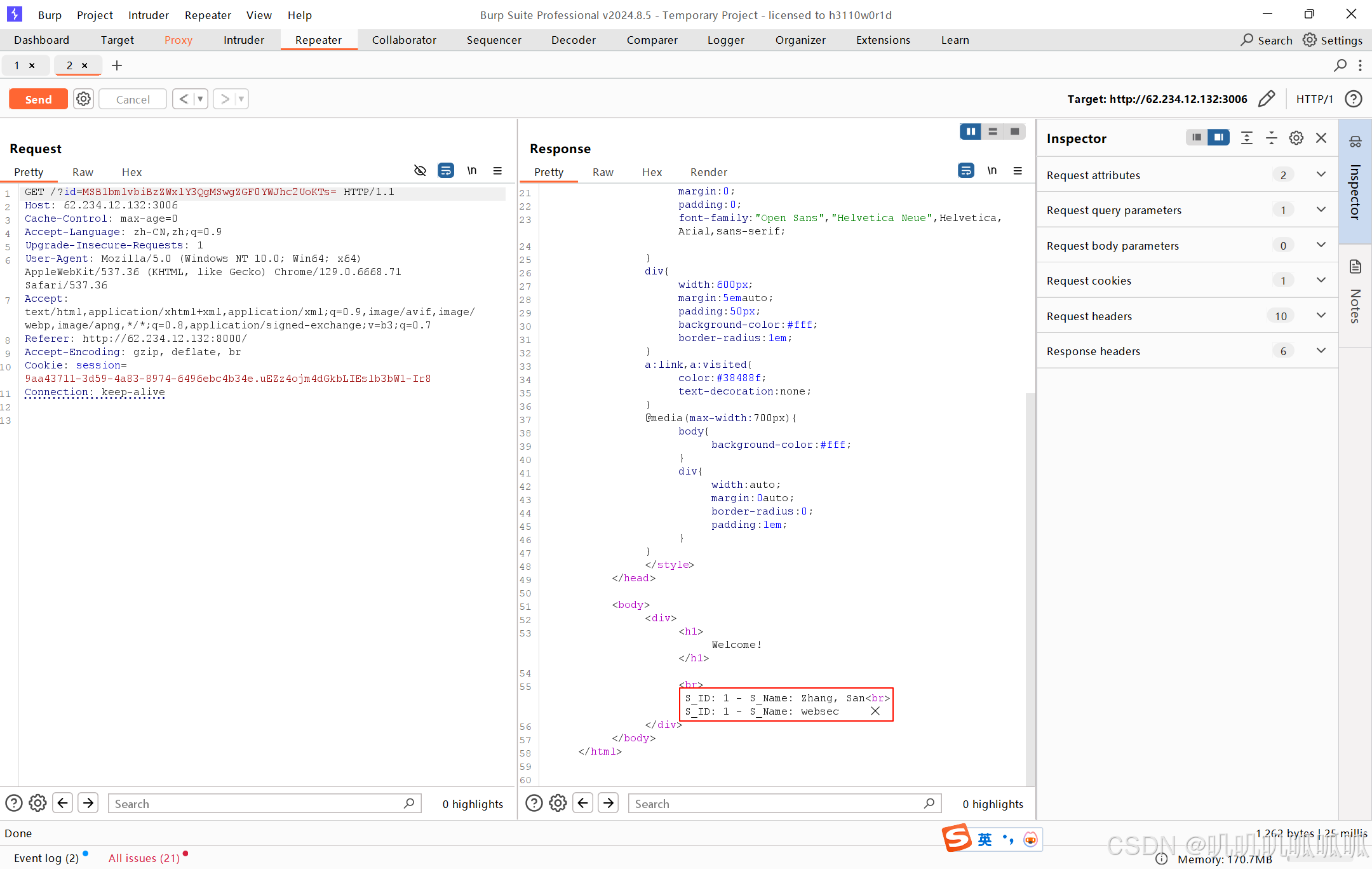Edit target with the pencil icon
The width and height of the screenshot is (1372, 869).
[1266, 99]
